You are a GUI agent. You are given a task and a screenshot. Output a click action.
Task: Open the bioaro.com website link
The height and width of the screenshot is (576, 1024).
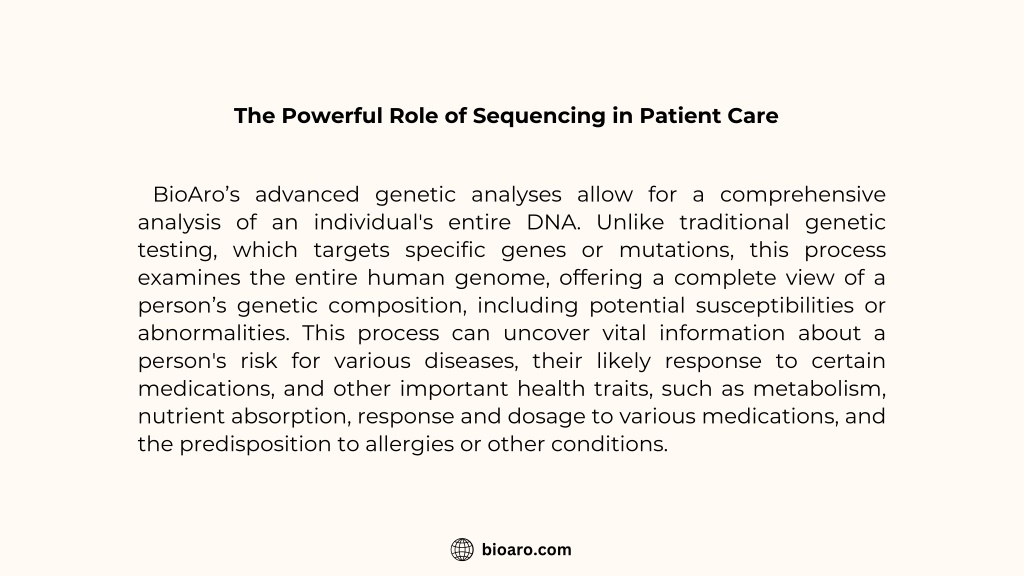point(526,550)
